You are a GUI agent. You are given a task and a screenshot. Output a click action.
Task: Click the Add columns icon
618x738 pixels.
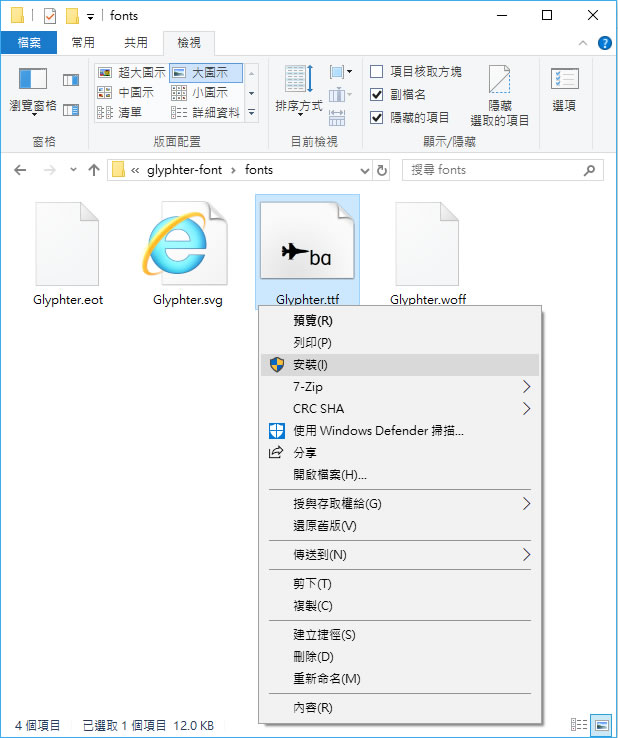(341, 95)
